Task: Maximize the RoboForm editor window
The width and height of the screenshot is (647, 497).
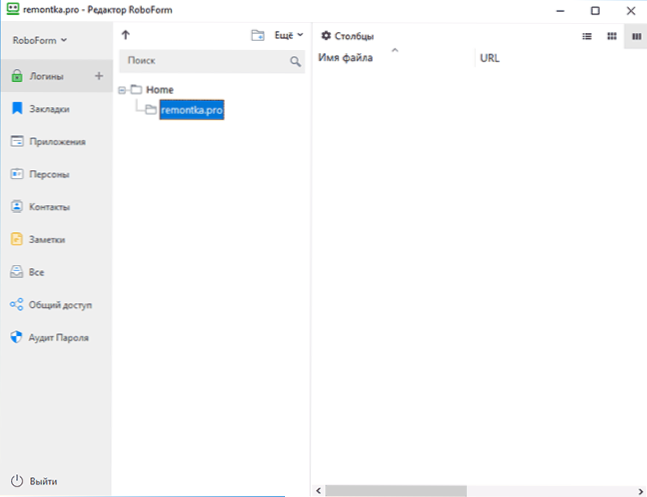Action: (x=595, y=11)
